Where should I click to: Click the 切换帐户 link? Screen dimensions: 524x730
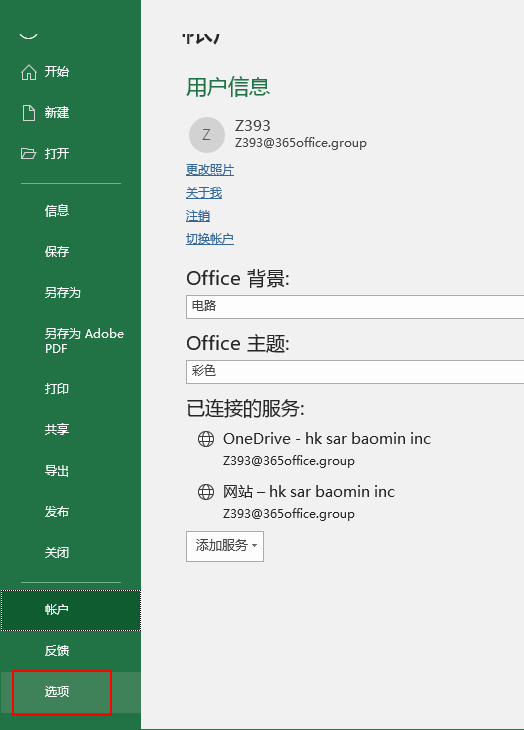point(210,239)
